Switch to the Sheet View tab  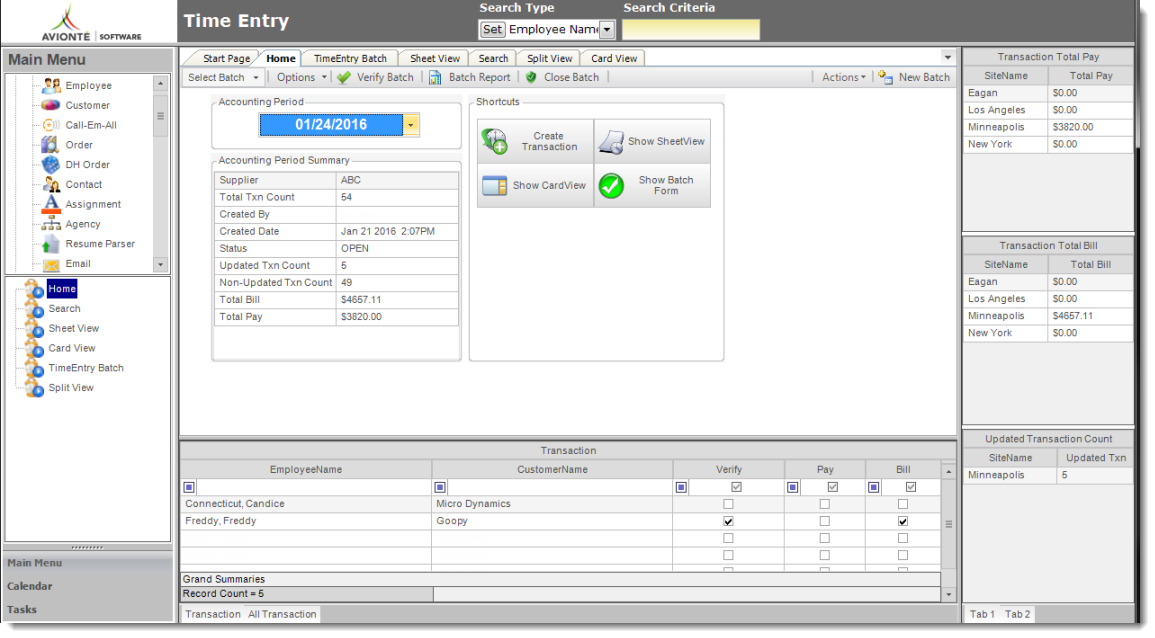(x=435, y=58)
